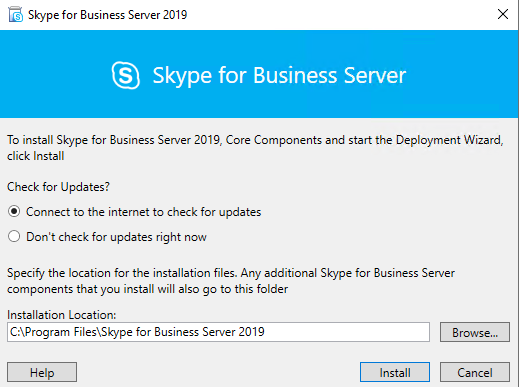This screenshot has width=519, height=387.
Task: Click the "To install Skype for Business Server 2019" instructions
Action: [255, 148]
